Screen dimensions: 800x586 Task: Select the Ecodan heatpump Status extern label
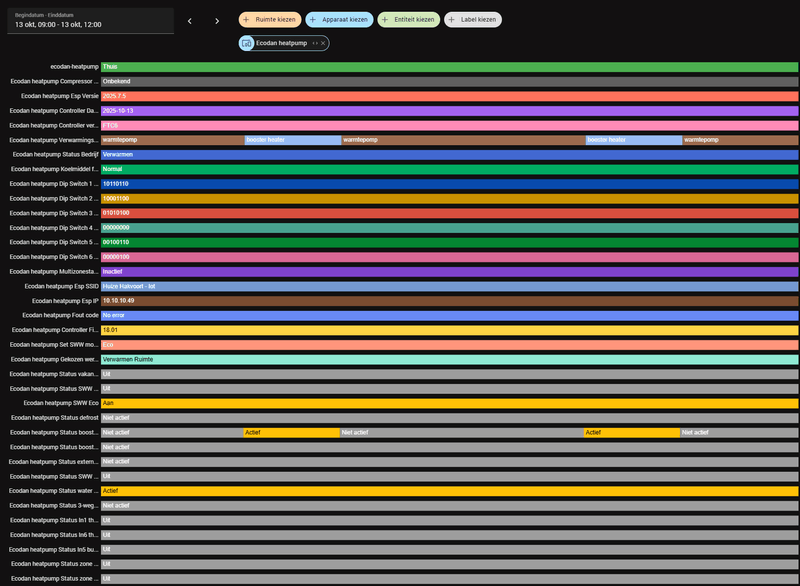click(x=54, y=462)
